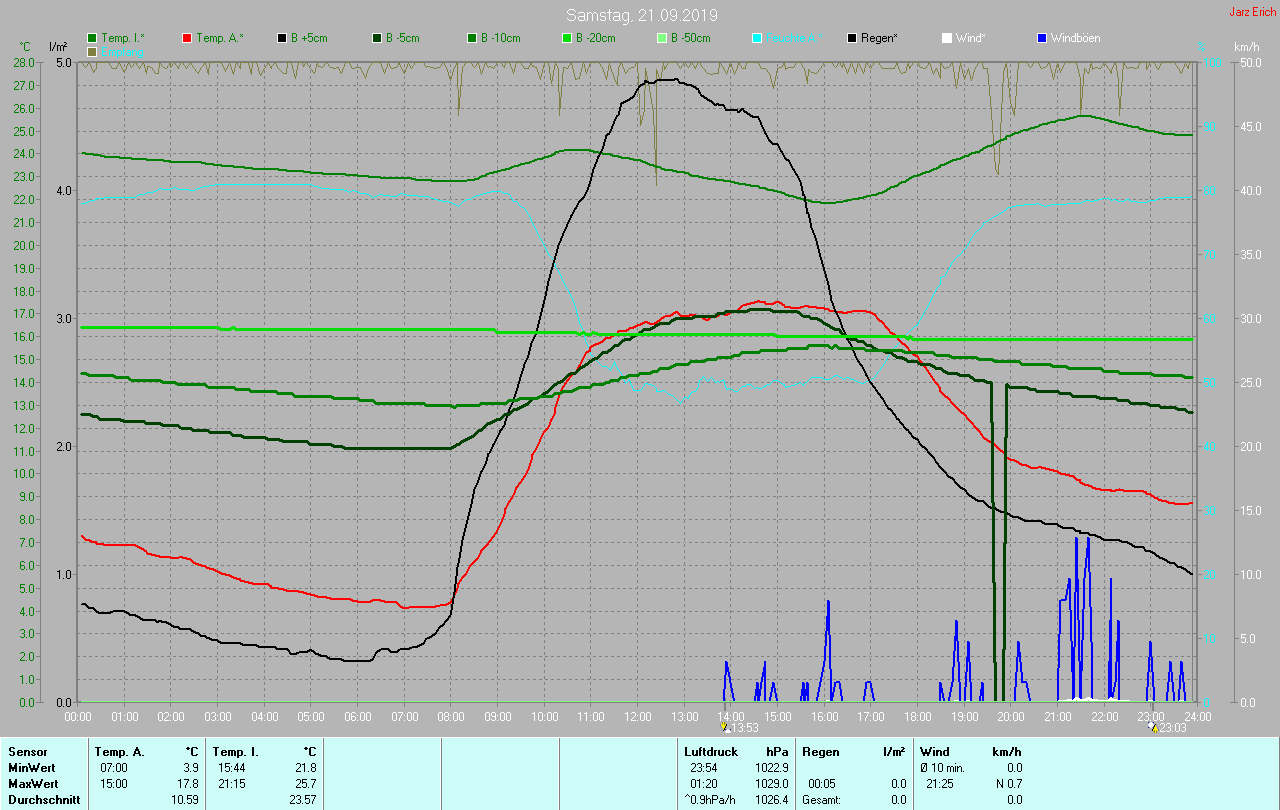Screen dimensions: 1280x810
Task: Click the Jarz Erich author label
Action: 1252,12
